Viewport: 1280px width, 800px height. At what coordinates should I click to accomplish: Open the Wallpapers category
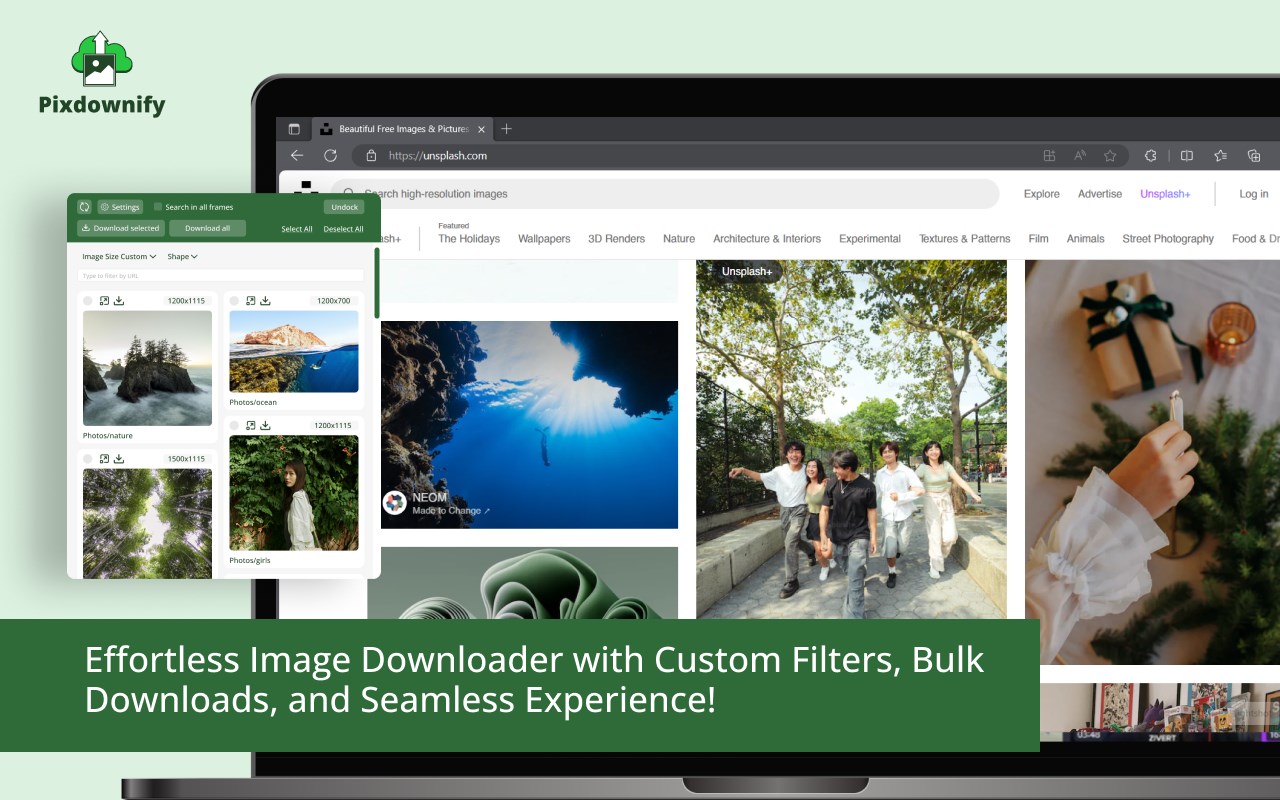coord(544,239)
